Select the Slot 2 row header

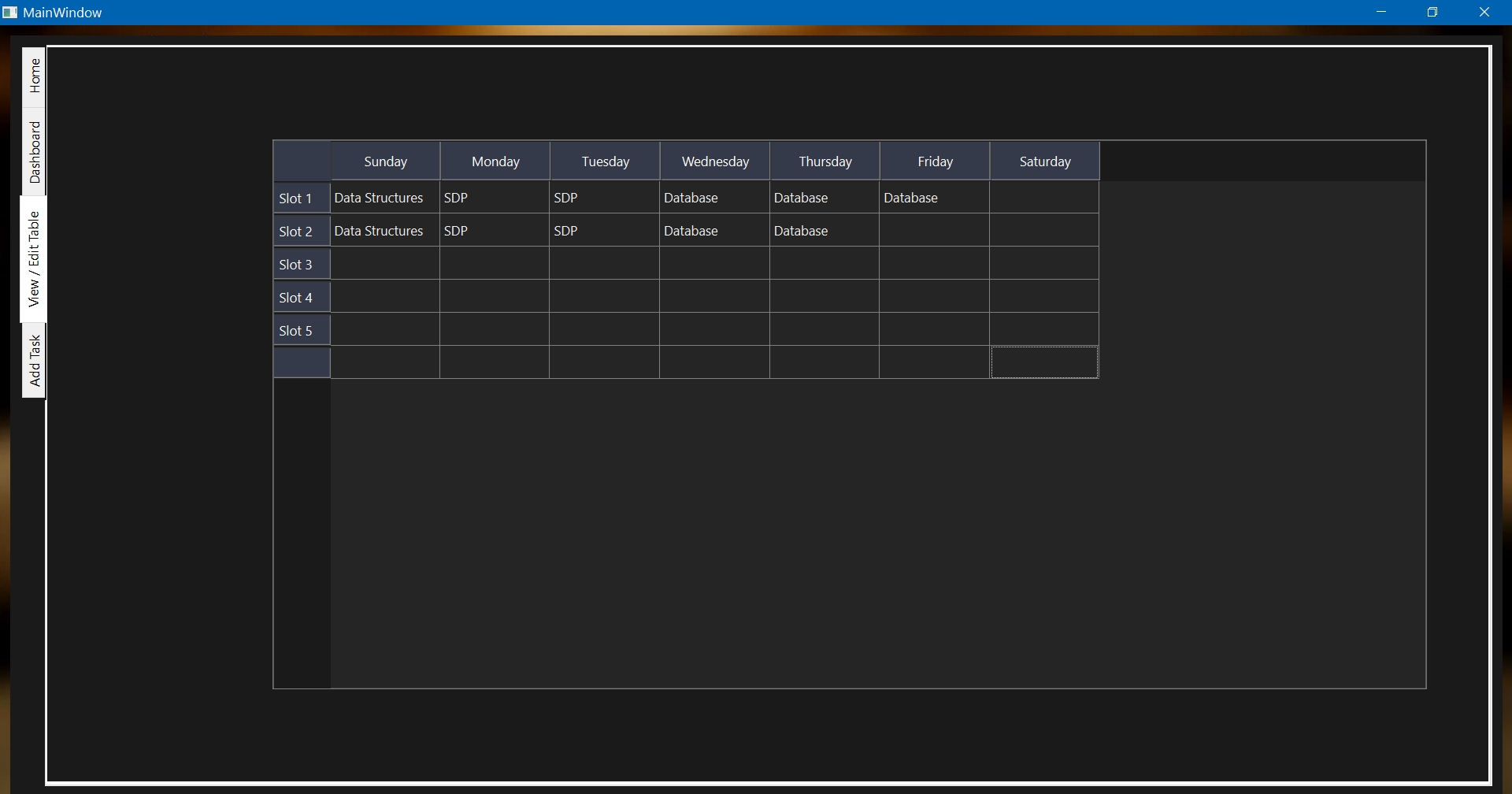[x=302, y=231]
